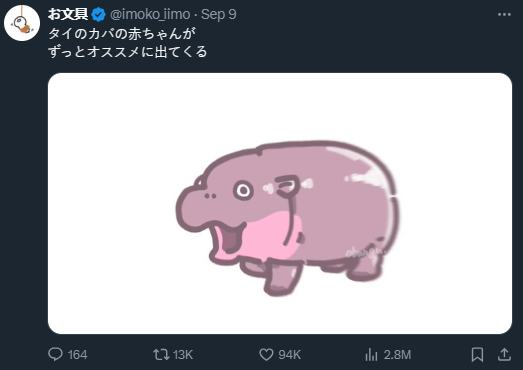
Task: Open the お文具 profile avatar
Action: [x=22, y=23]
